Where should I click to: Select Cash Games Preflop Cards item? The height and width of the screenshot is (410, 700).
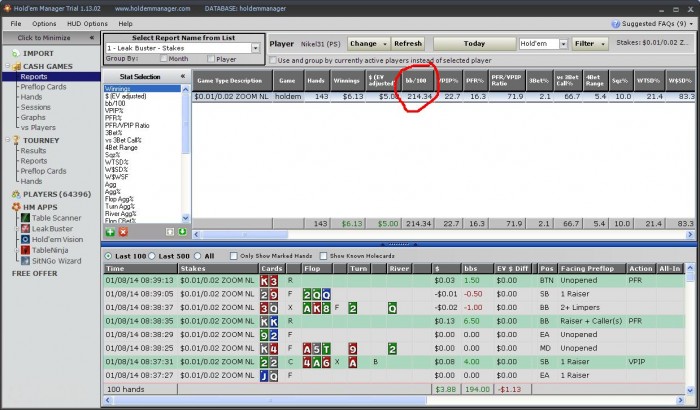(x=43, y=87)
